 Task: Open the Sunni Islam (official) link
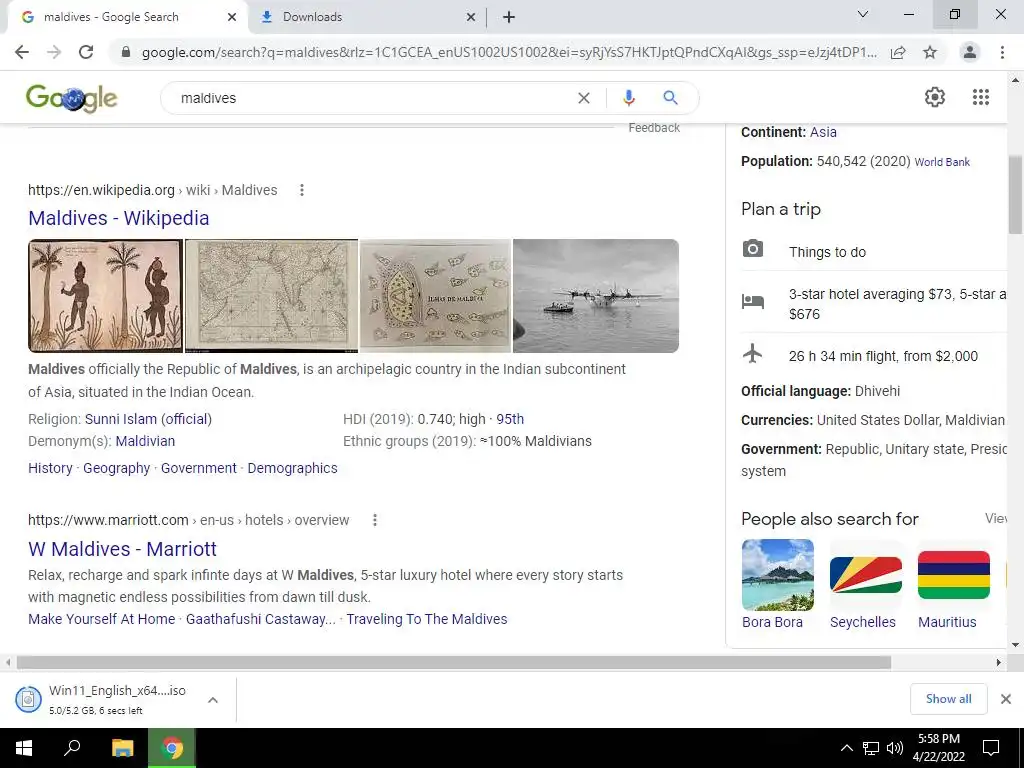click(x=148, y=419)
